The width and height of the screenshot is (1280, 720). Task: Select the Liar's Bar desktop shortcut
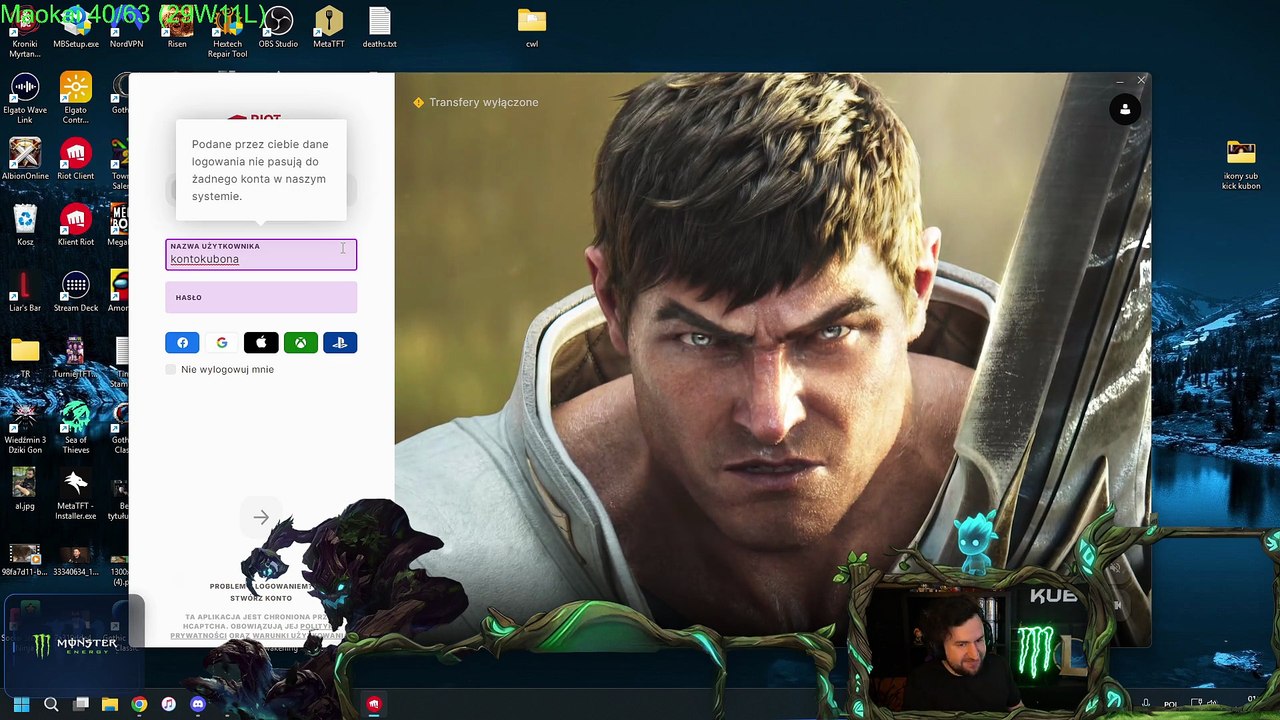click(x=25, y=291)
